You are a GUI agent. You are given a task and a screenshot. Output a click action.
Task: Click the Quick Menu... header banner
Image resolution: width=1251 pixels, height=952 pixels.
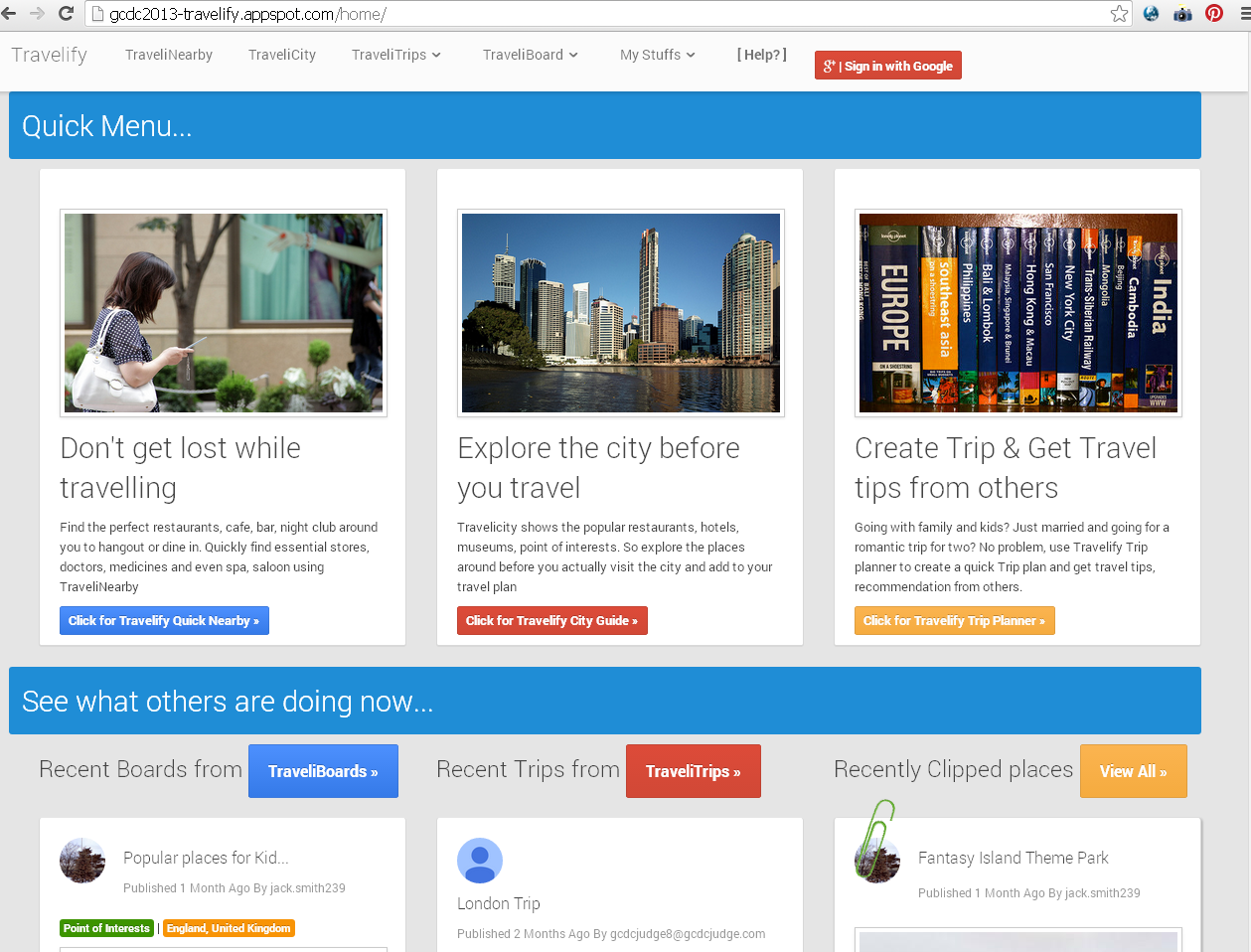coord(605,125)
